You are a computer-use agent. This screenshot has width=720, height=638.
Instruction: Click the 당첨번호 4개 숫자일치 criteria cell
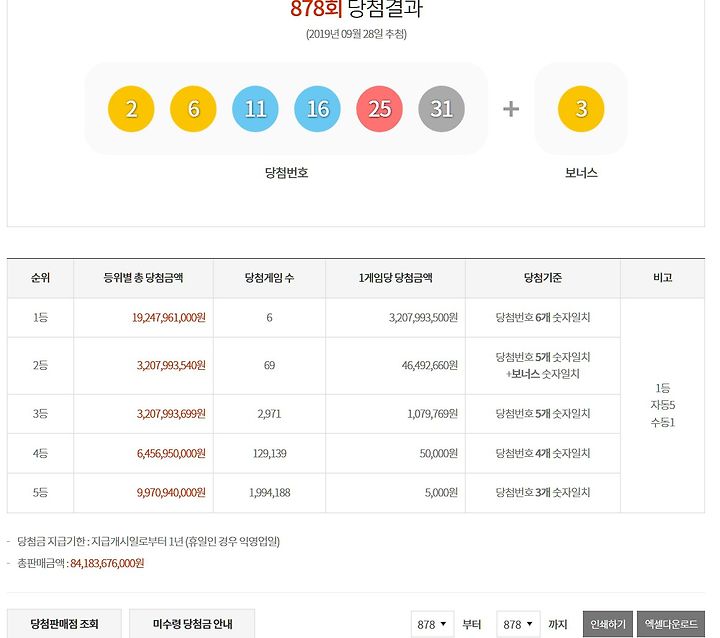tap(543, 453)
